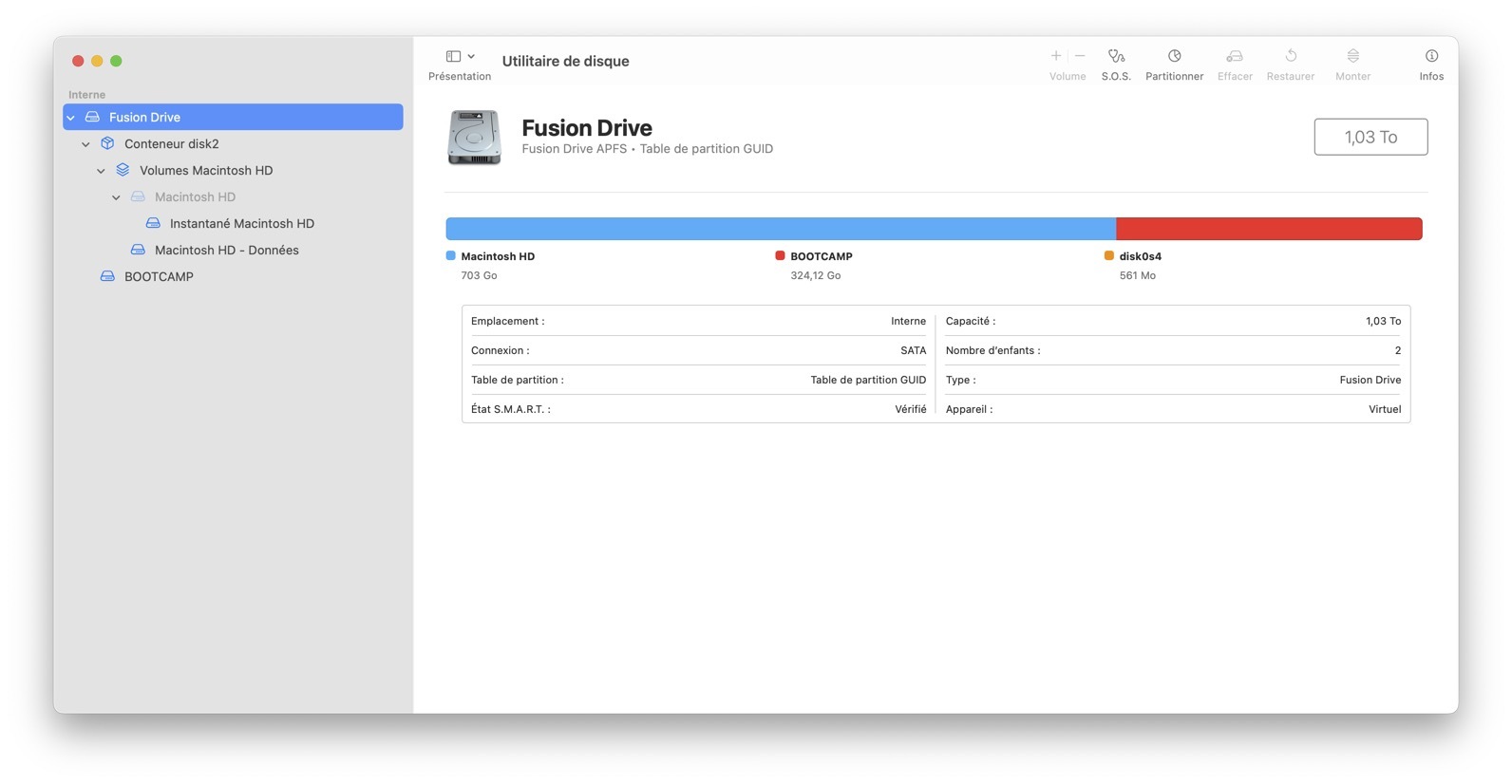Click the 'Virtuel' Appareil value
This screenshot has width=1512, height=784.
(1385, 409)
